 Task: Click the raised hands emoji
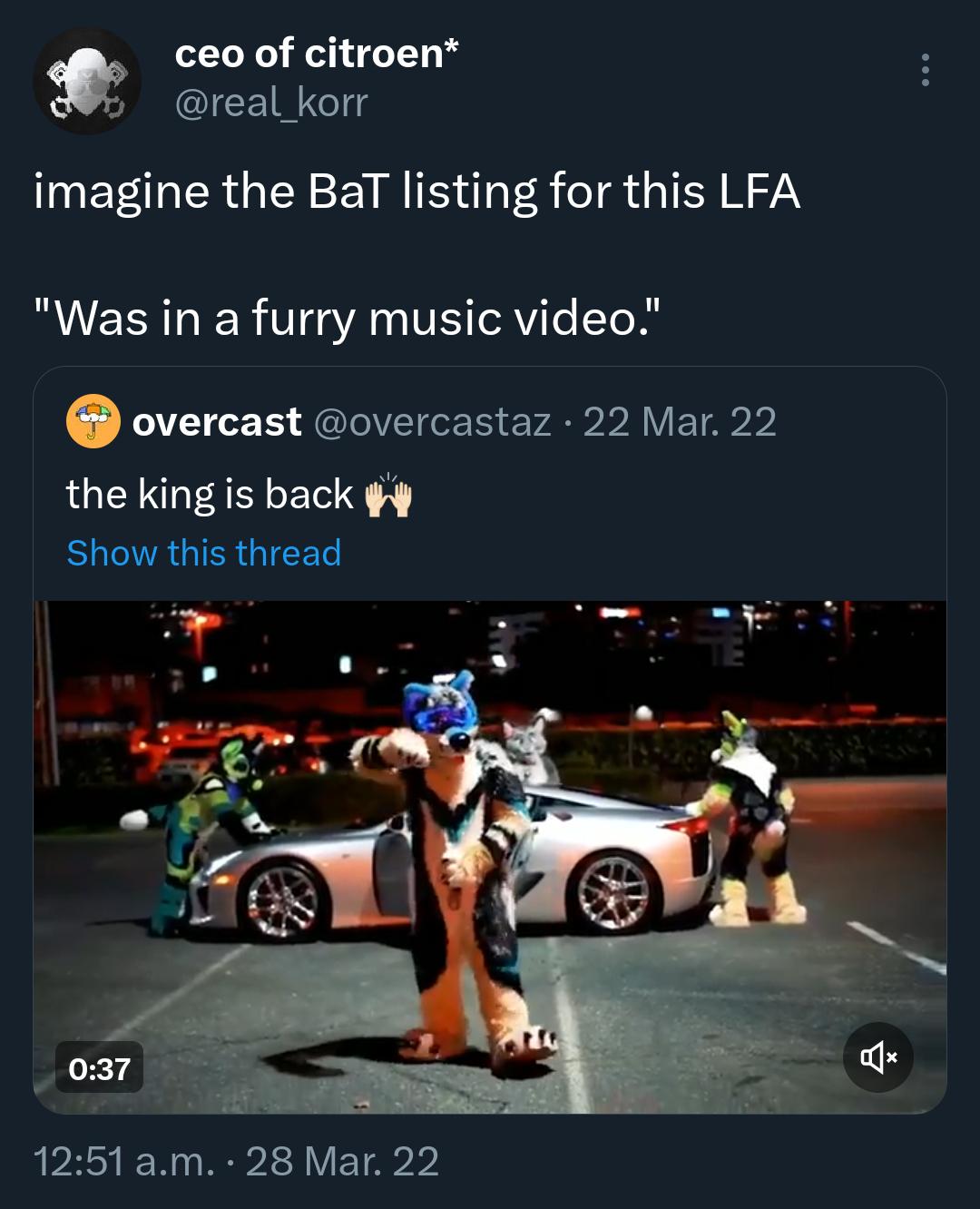[x=388, y=496]
